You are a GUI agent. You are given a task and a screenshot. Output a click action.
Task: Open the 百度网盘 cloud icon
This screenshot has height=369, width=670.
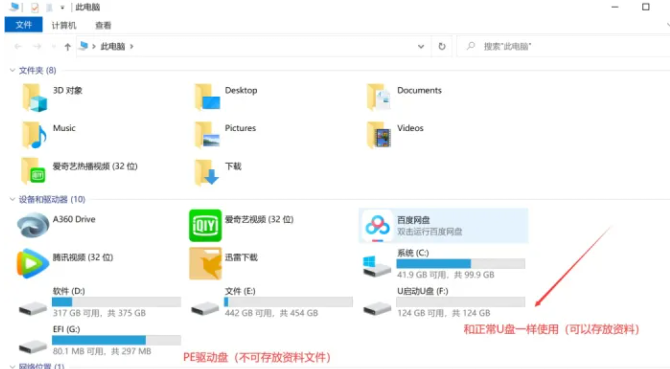click(x=377, y=226)
